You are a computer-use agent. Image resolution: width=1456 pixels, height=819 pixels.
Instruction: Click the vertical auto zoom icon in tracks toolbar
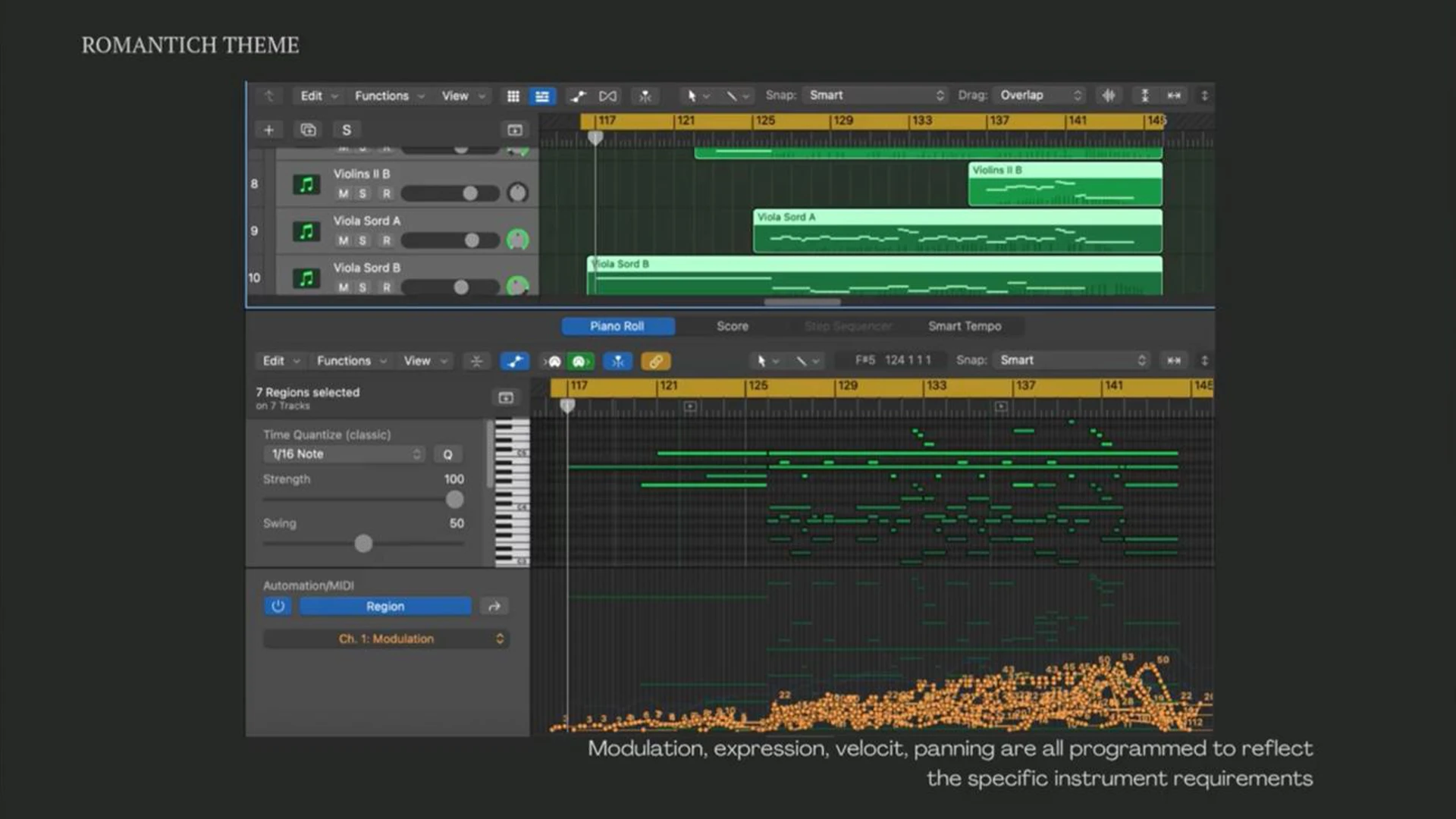click(x=1145, y=96)
